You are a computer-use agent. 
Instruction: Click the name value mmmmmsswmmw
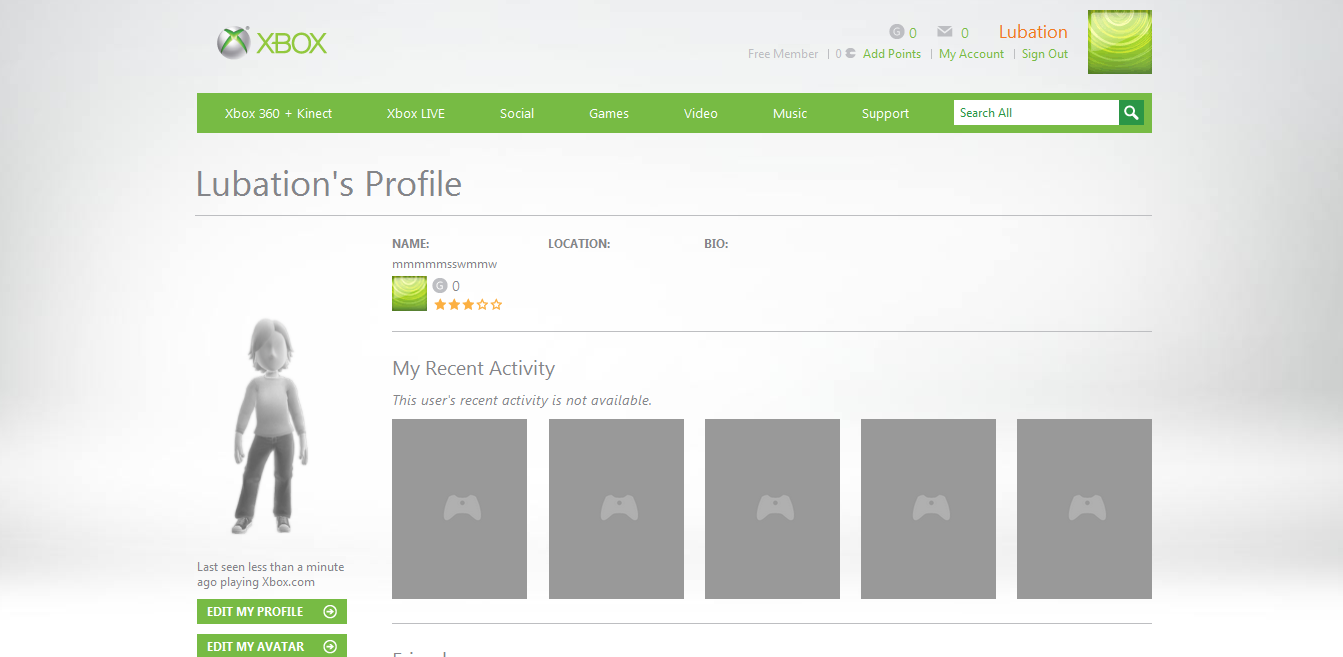coord(444,264)
